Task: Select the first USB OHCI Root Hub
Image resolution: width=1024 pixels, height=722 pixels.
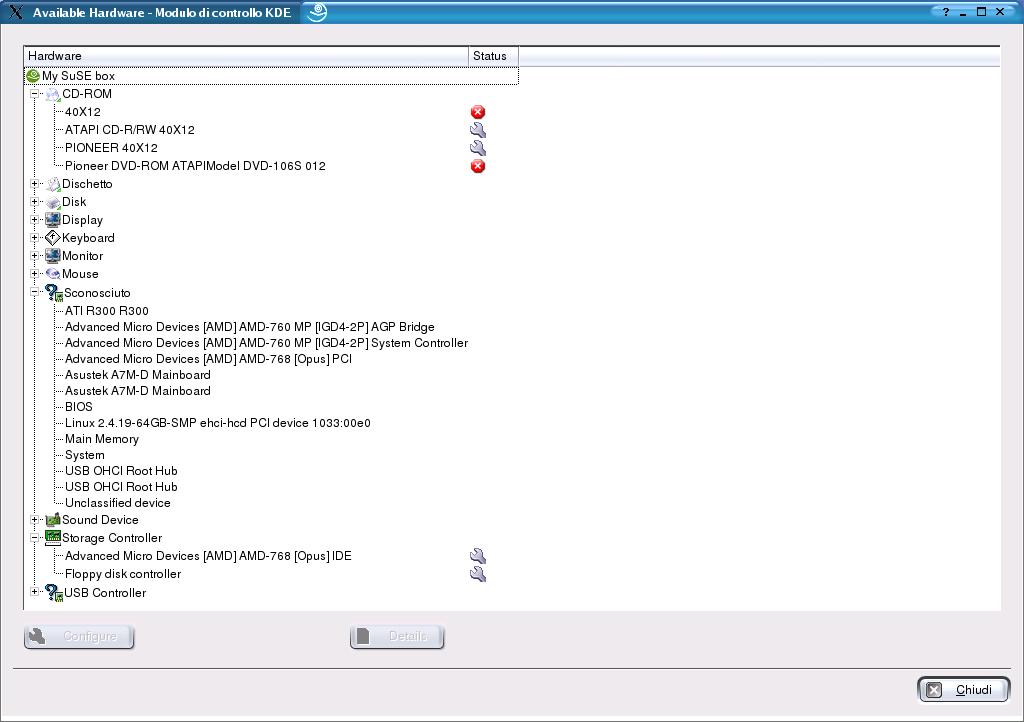Action: (x=121, y=471)
